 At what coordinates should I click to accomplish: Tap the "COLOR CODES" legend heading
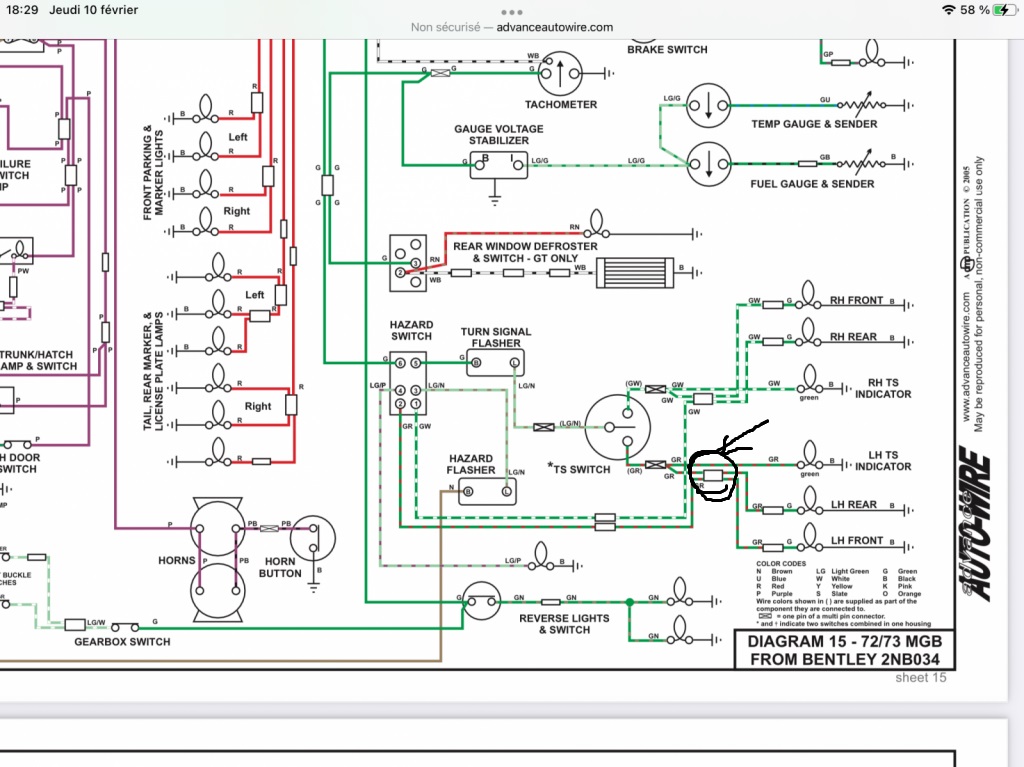[781, 564]
